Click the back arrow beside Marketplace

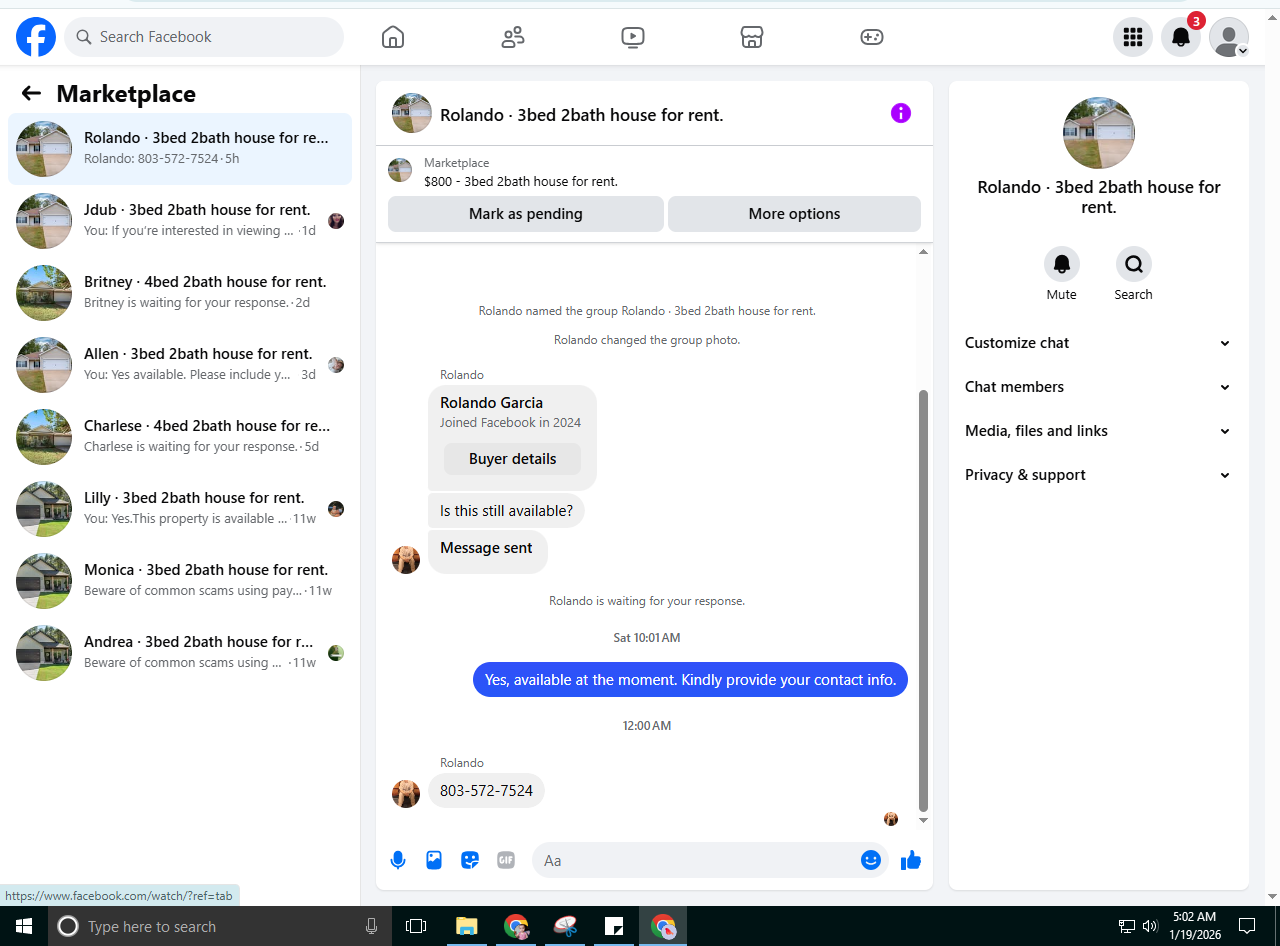(31, 93)
